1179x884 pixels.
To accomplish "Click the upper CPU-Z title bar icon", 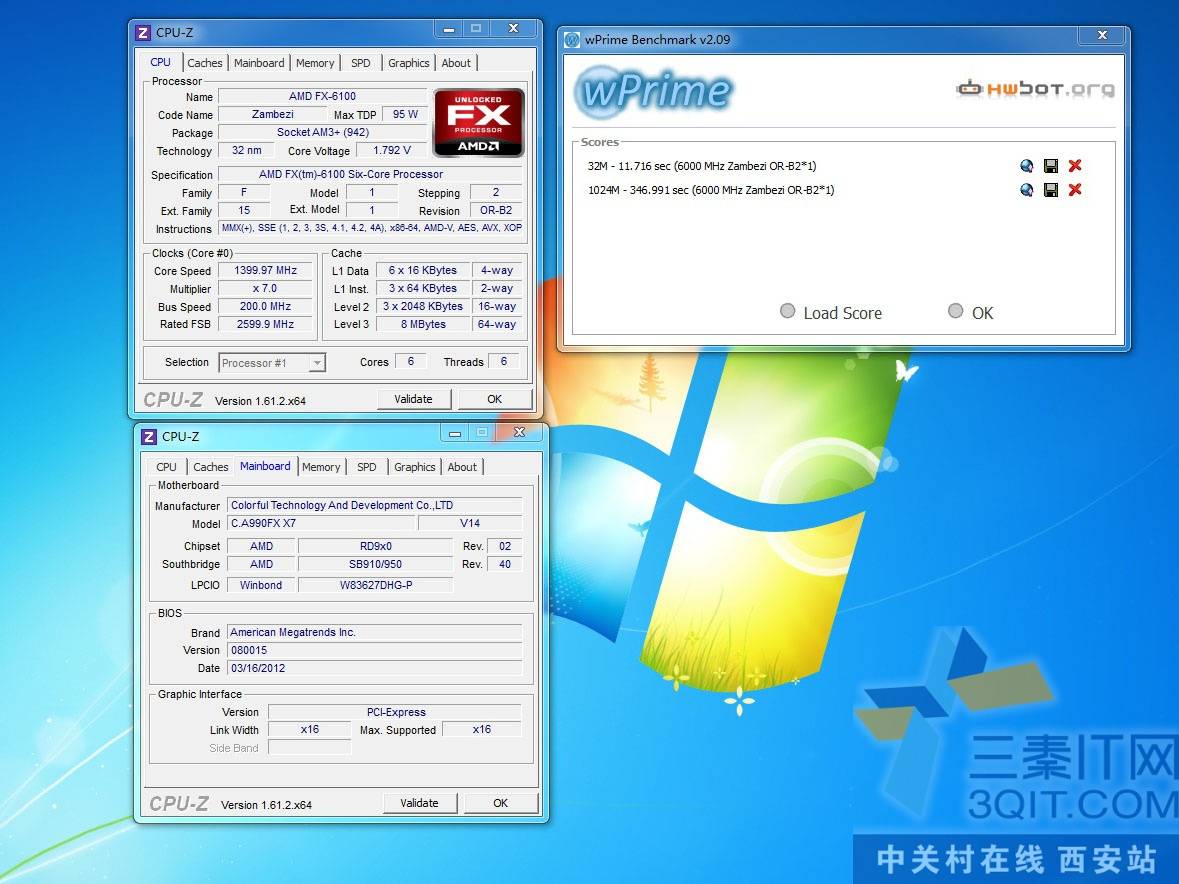I will tap(143, 32).
